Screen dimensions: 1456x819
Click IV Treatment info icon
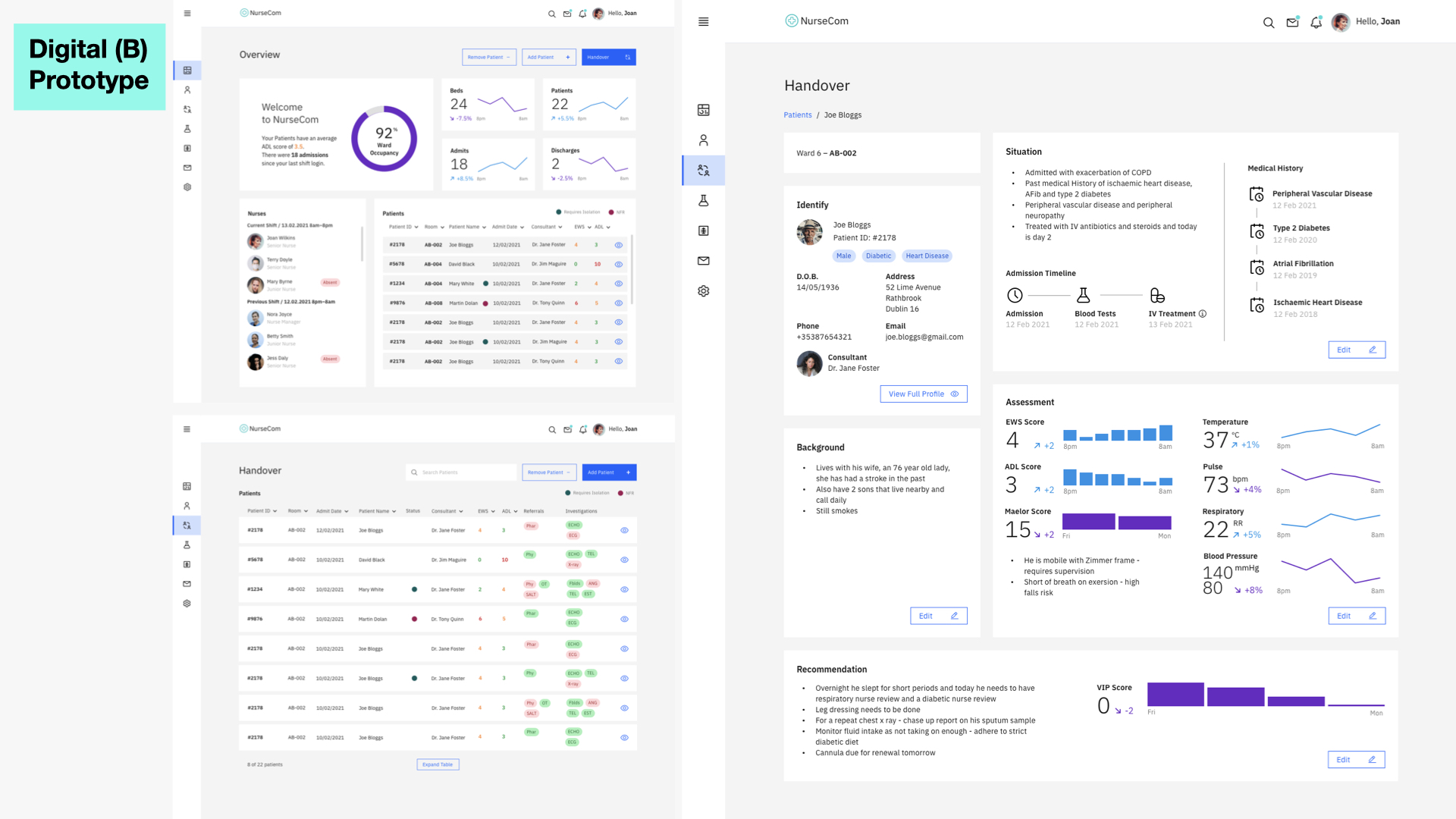coord(1203,314)
